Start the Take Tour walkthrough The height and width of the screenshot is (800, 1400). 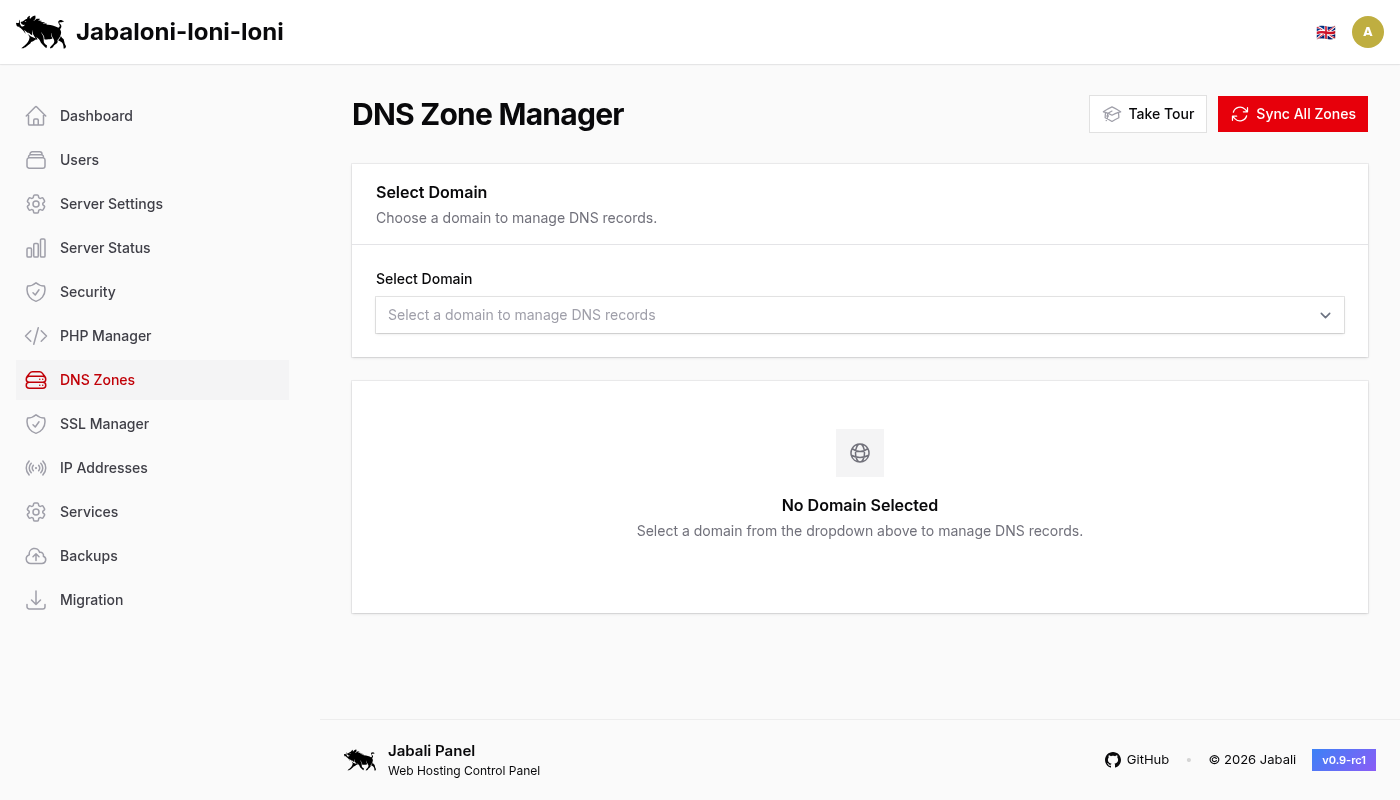(x=1147, y=113)
